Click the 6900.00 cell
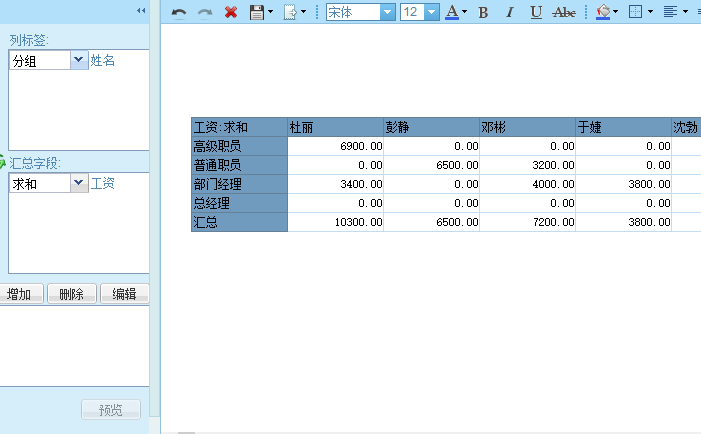This screenshot has height=434, width=701. coord(335,146)
